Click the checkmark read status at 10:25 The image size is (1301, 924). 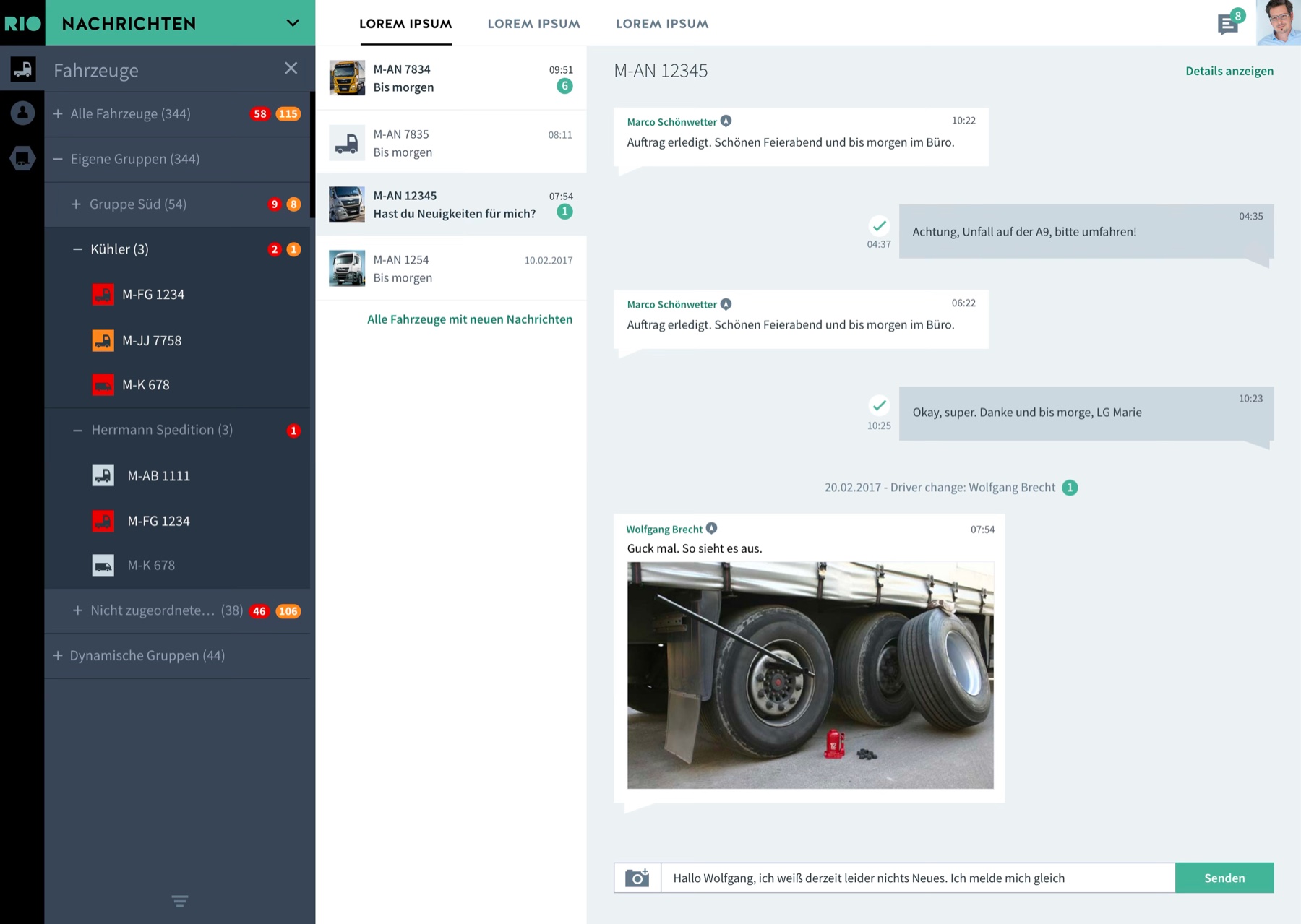point(879,405)
